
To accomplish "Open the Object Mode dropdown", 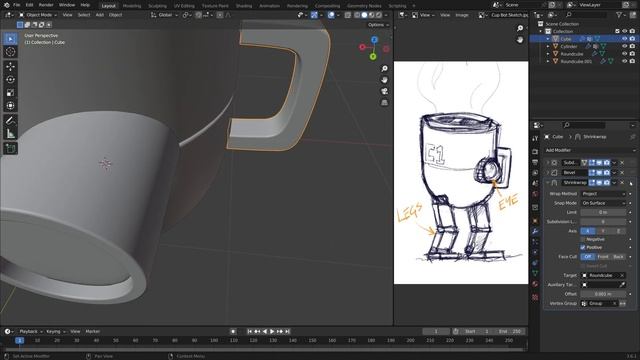I will [x=38, y=15].
